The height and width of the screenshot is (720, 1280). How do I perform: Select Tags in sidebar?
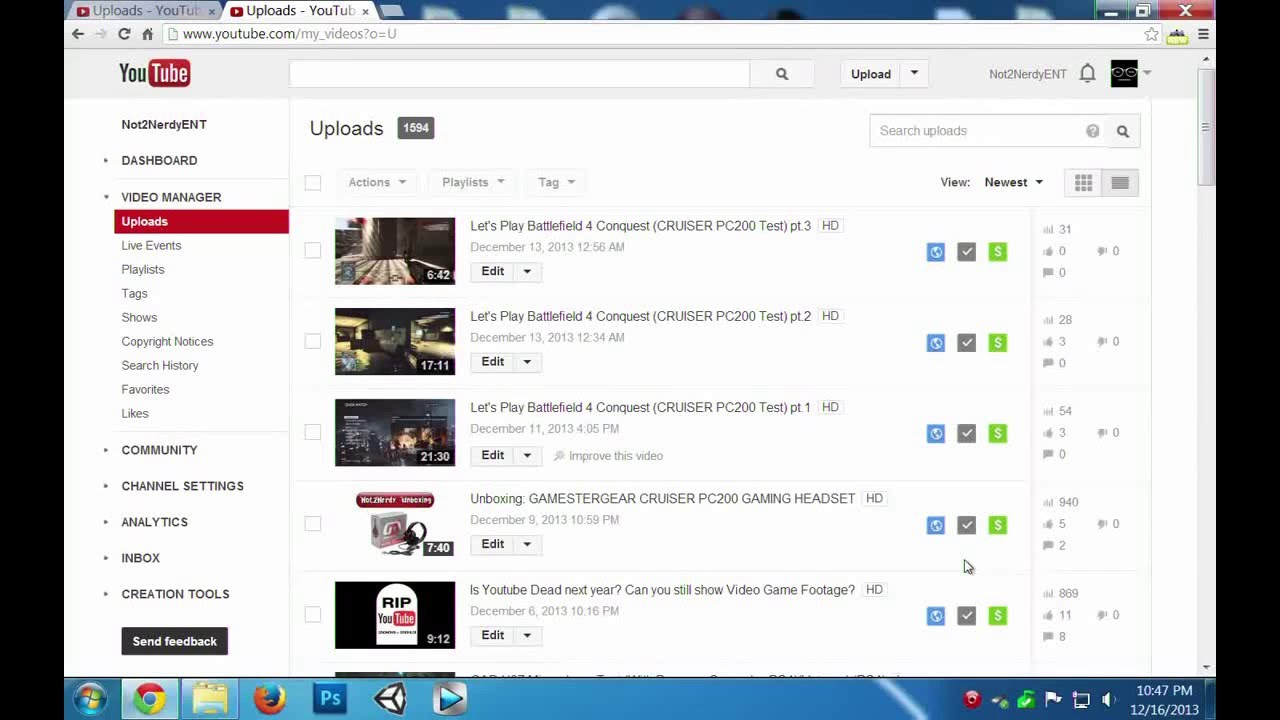pyautogui.click(x=134, y=294)
